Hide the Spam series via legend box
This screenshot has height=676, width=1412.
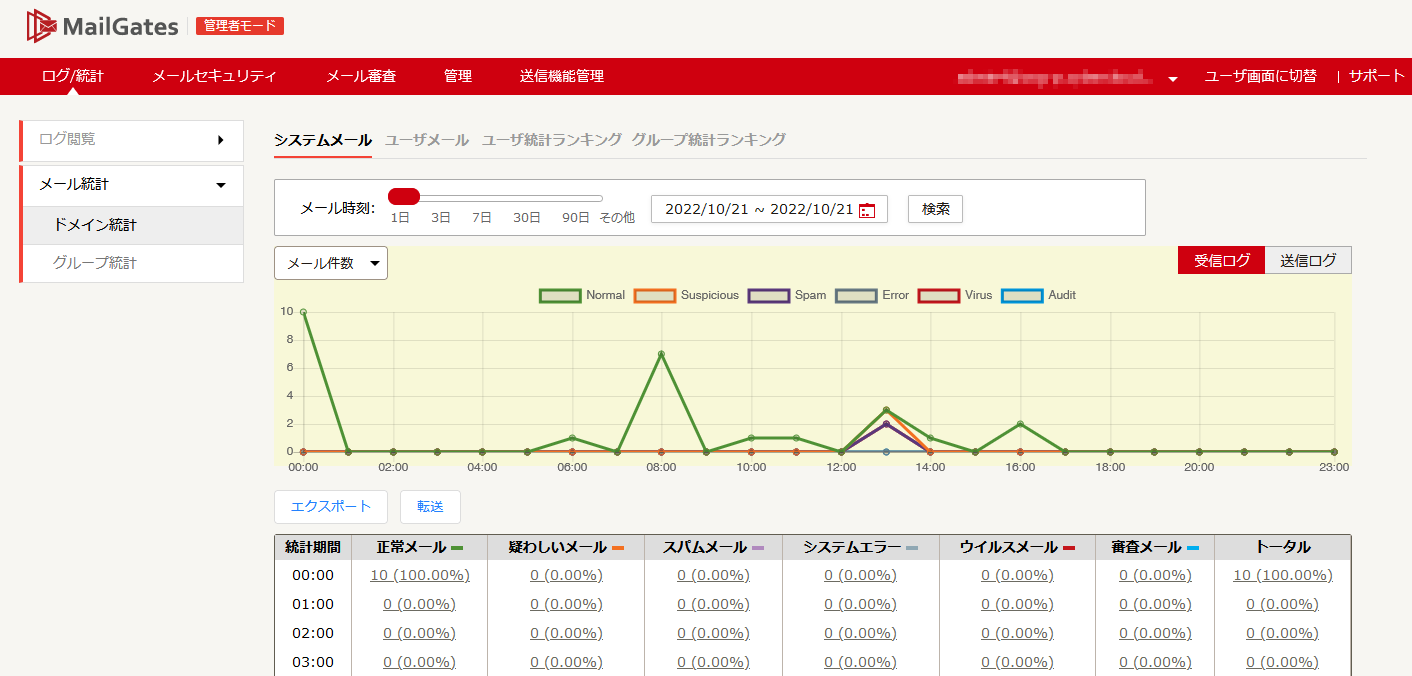tap(769, 295)
